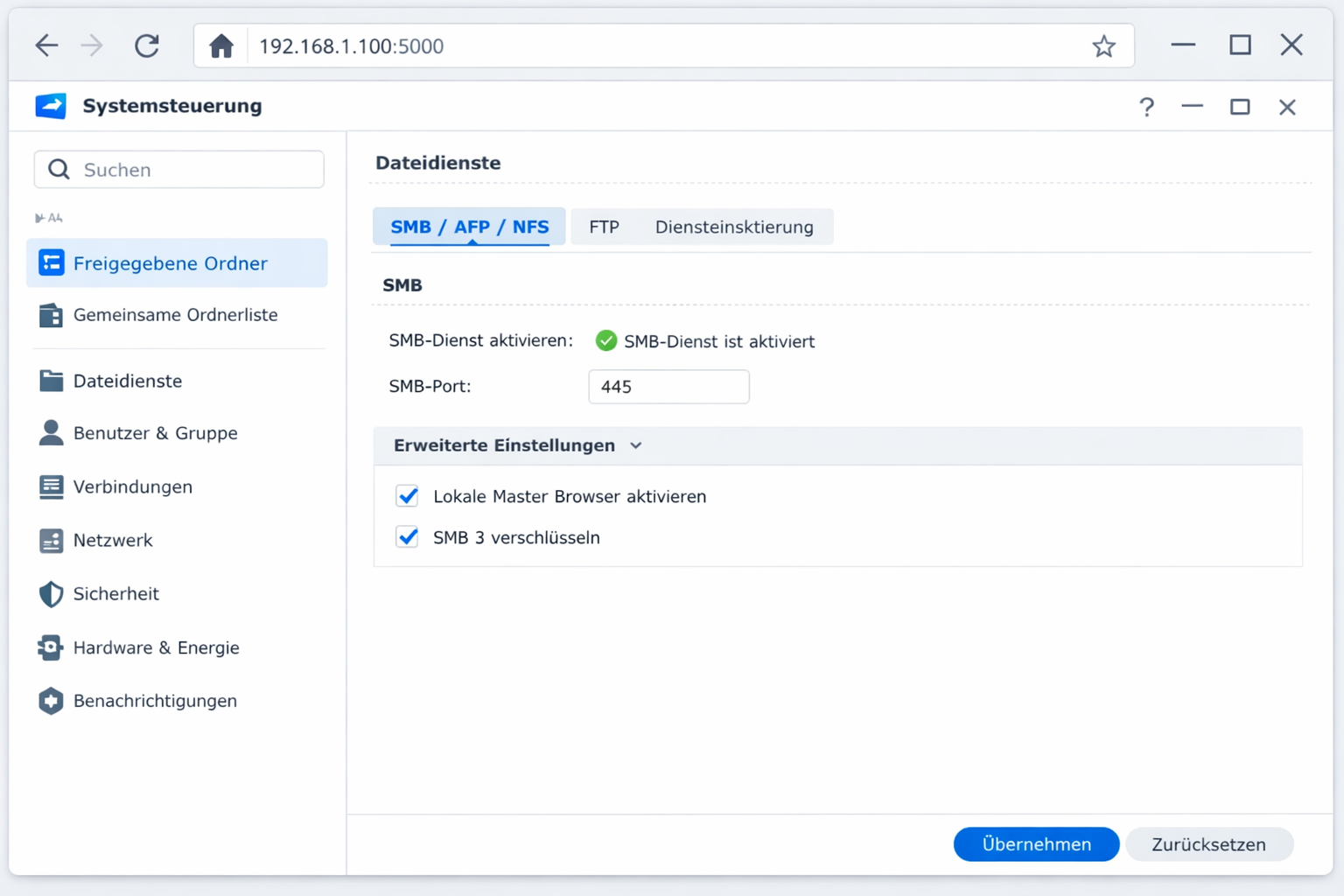Switch to the FTP tab

(604, 227)
